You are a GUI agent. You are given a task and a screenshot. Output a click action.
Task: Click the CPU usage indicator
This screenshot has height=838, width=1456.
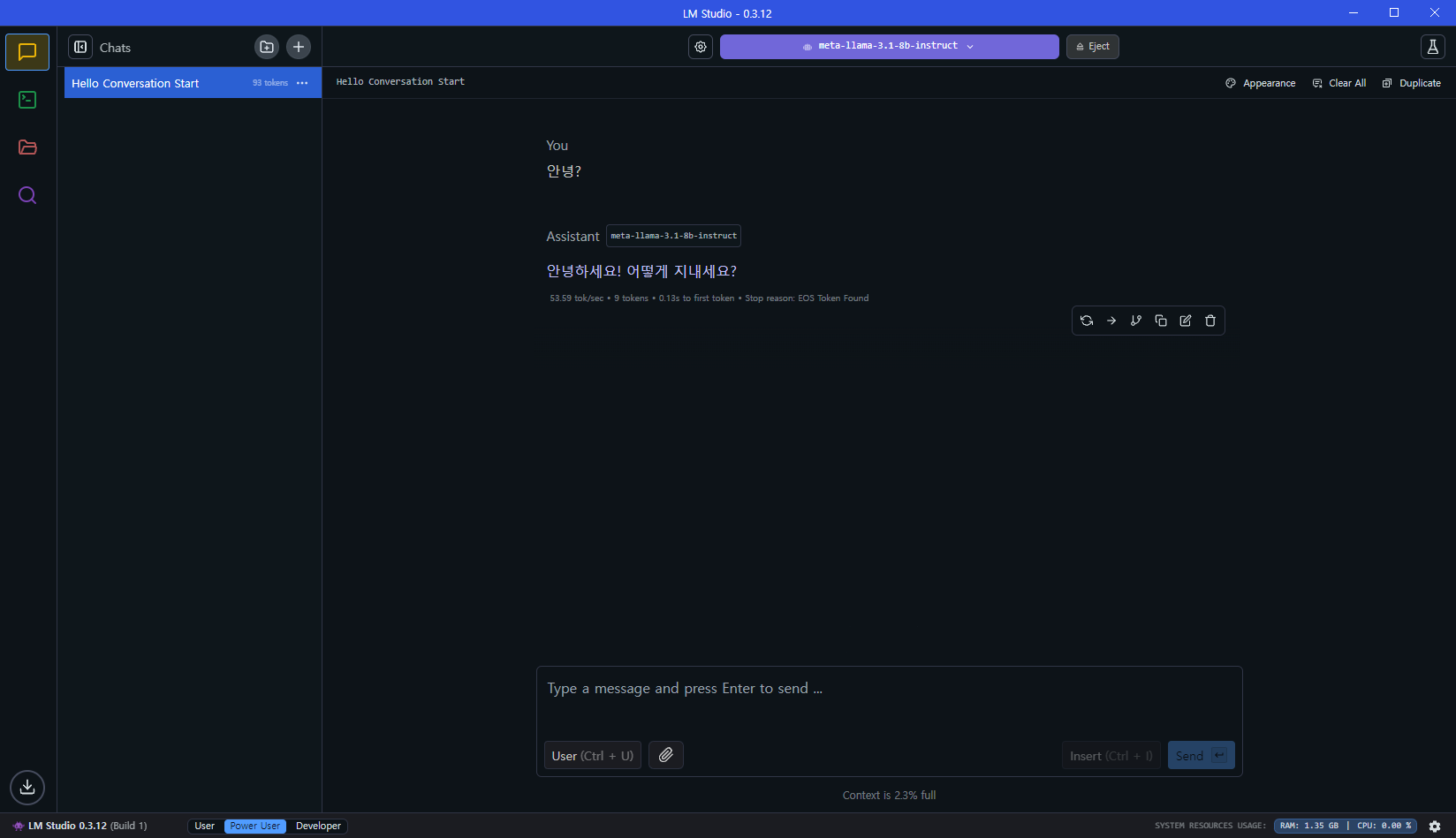(x=1384, y=827)
